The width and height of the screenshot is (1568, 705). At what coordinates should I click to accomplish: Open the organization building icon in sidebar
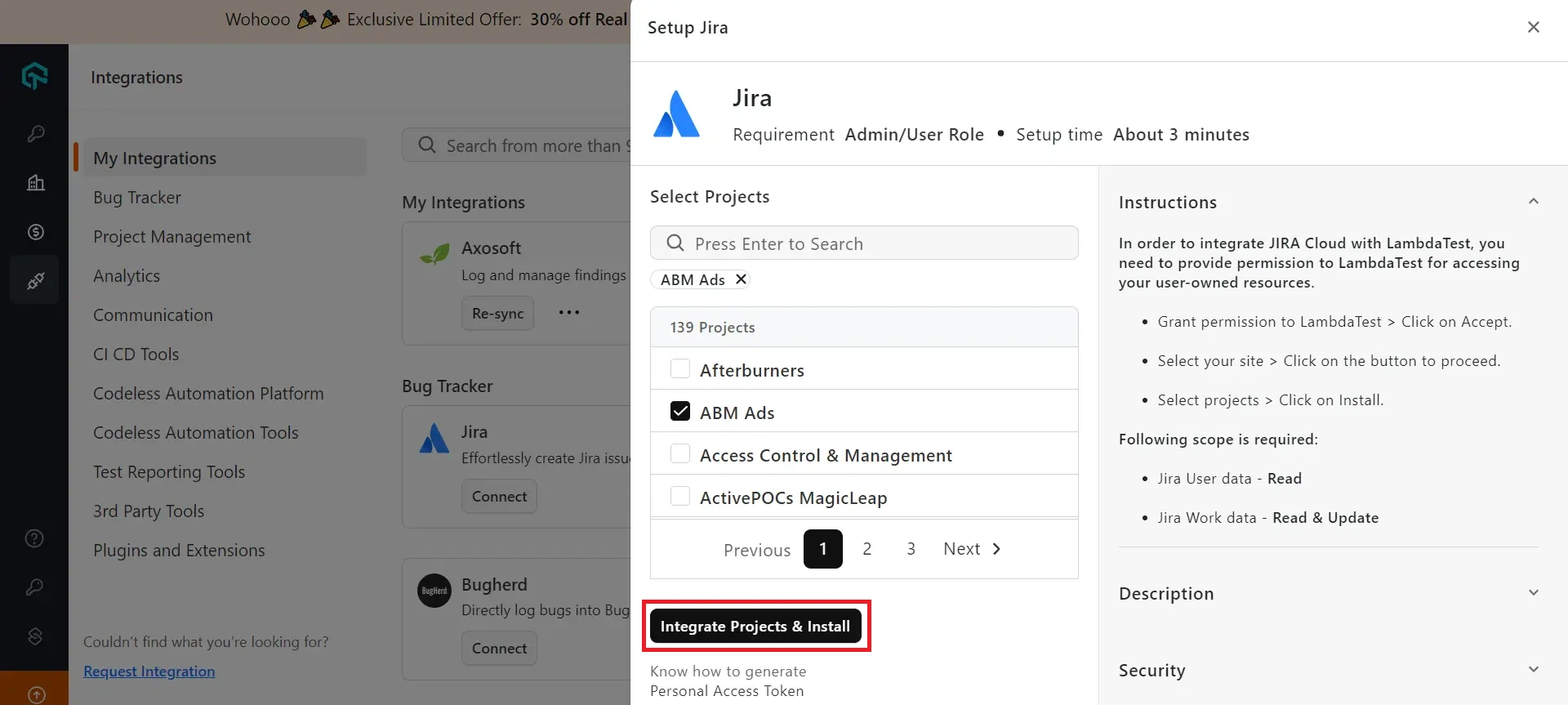35,183
